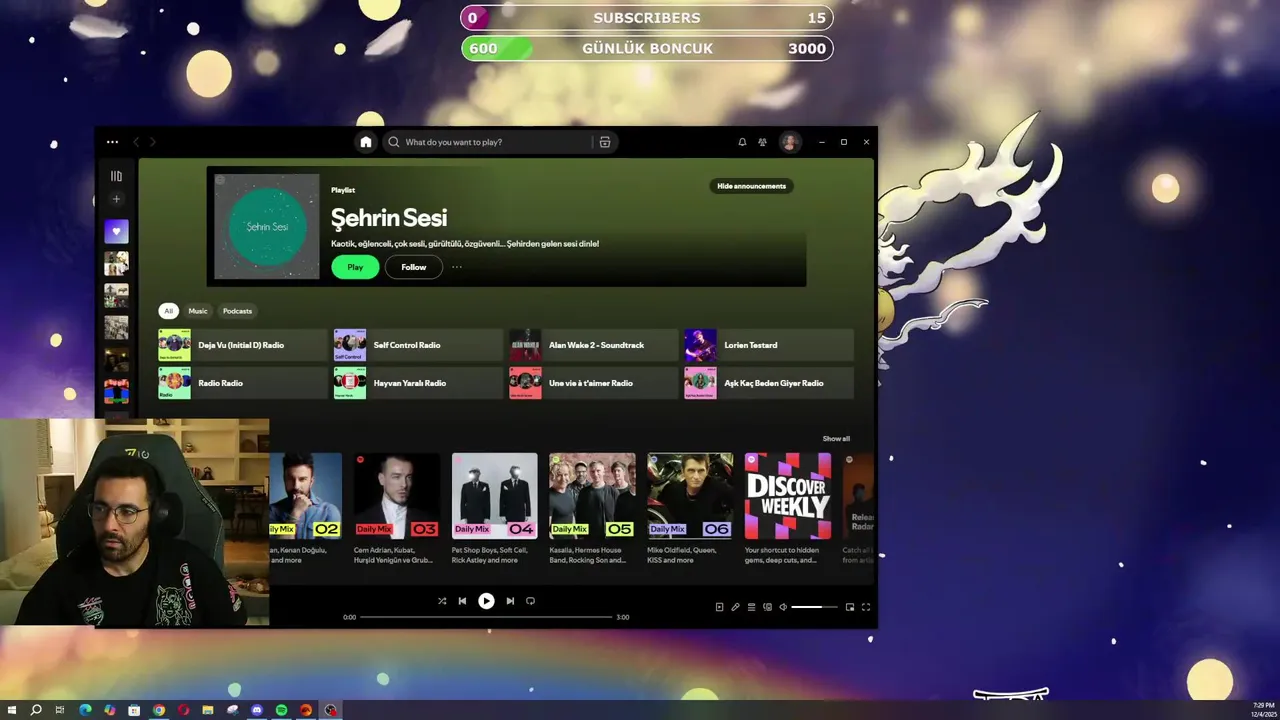Viewport: 1280px width, 720px height.
Task: Open Radio Radio shortcut
Action: point(243,383)
